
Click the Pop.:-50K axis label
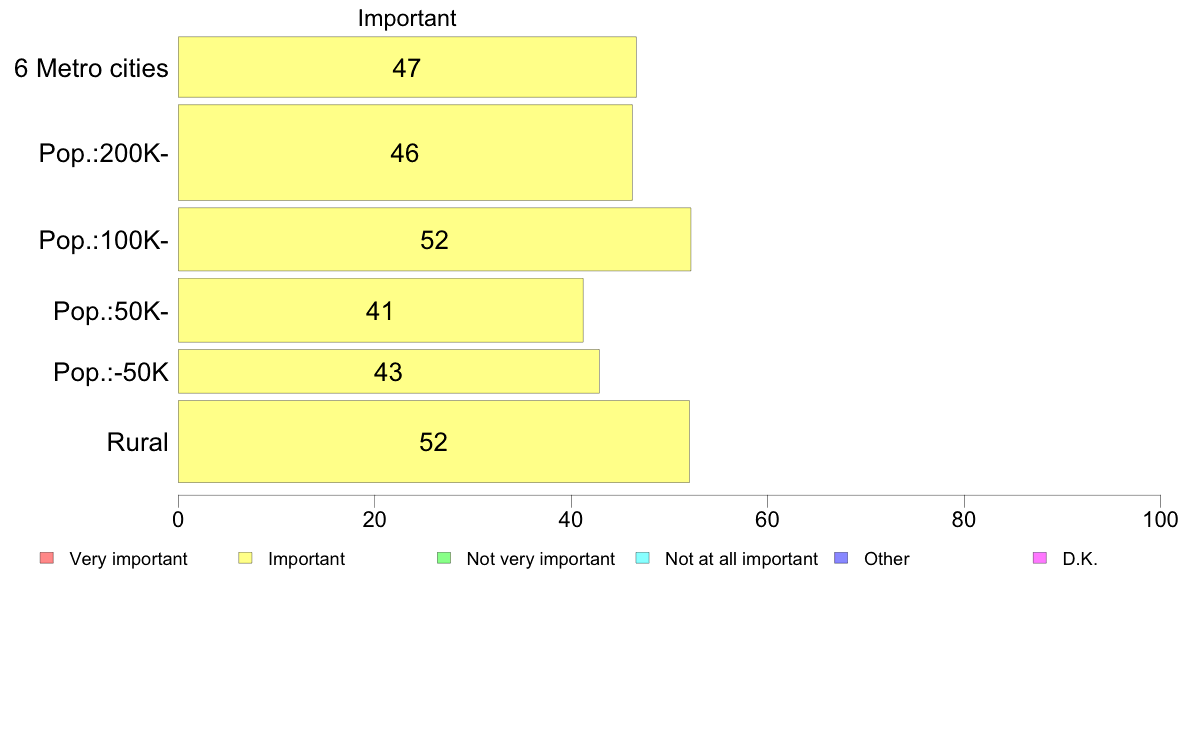[x=111, y=372]
